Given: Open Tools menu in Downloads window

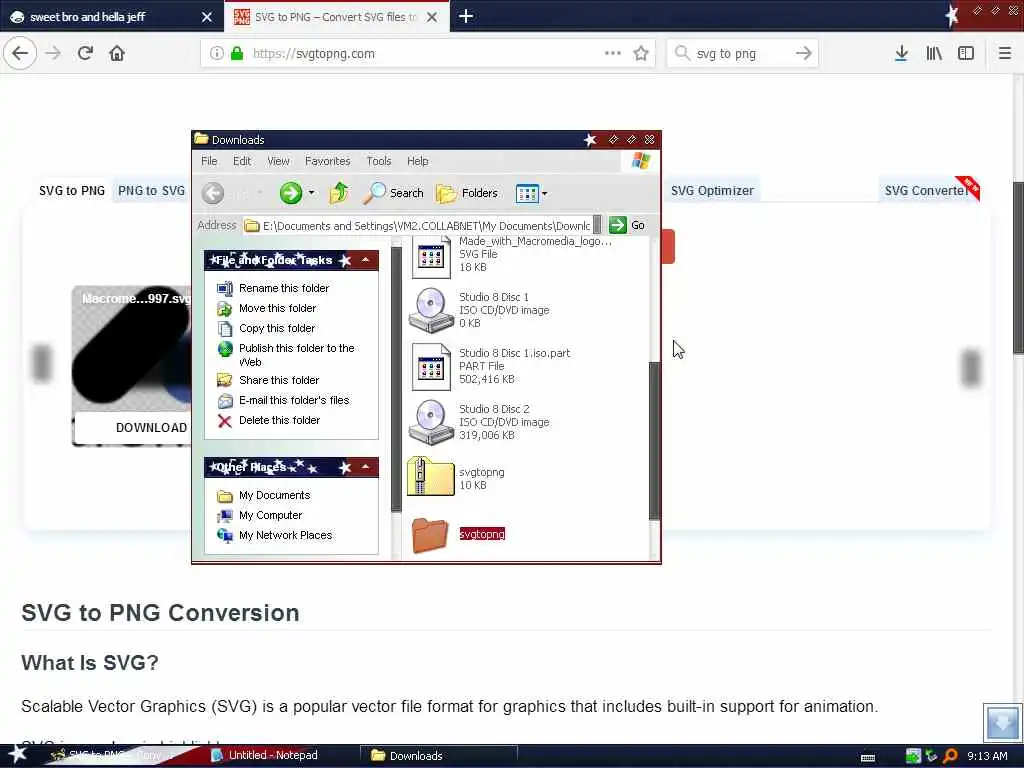Looking at the screenshot, I should tap(379, 161).
